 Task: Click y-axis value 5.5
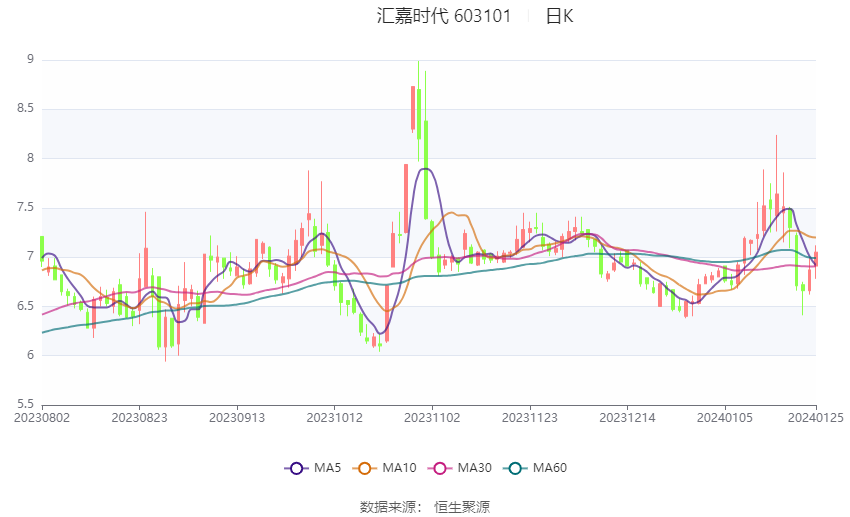tap(25, 404)
